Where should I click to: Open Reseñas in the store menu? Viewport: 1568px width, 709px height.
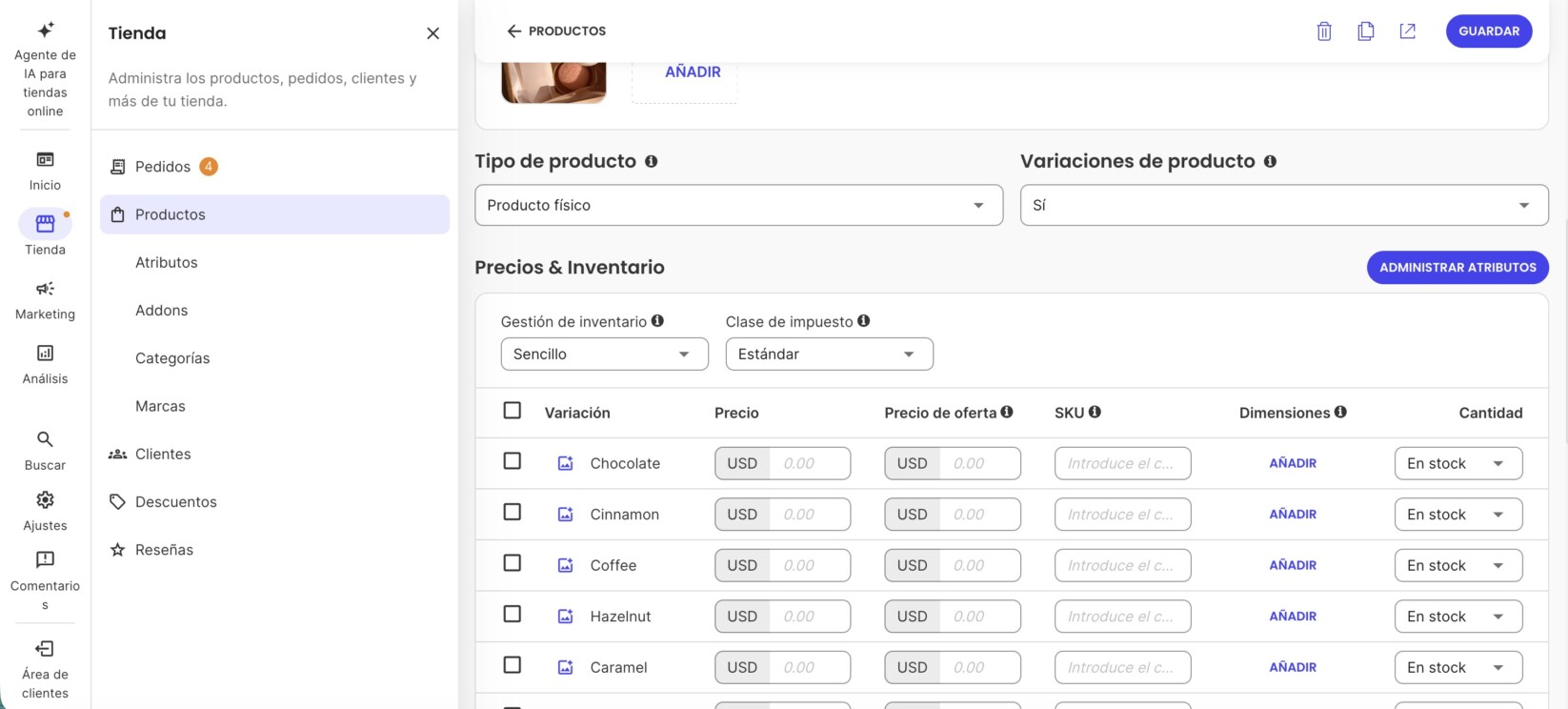click(x=274, y=550)
